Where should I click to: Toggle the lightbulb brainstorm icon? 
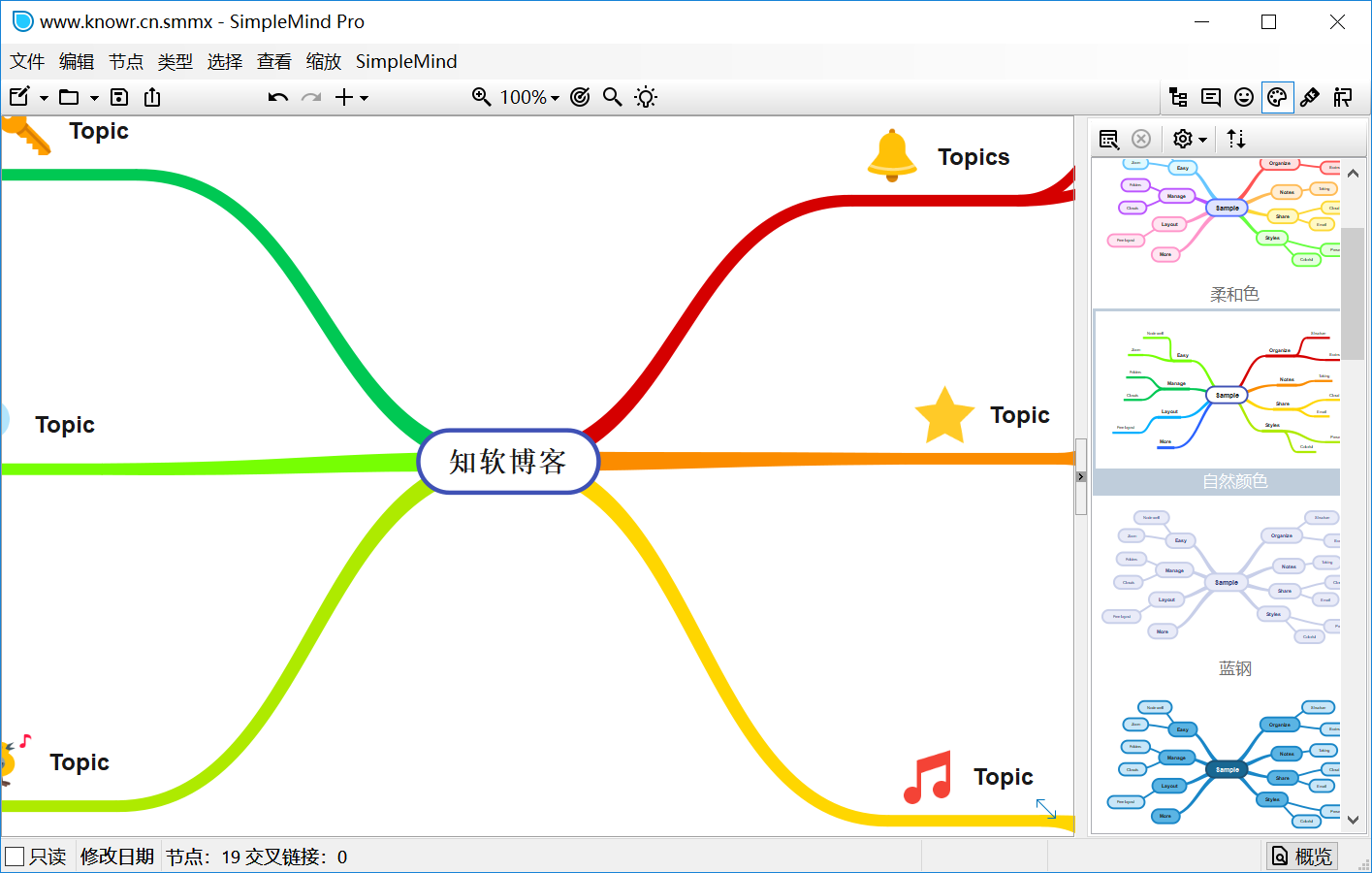pos(646,97)
